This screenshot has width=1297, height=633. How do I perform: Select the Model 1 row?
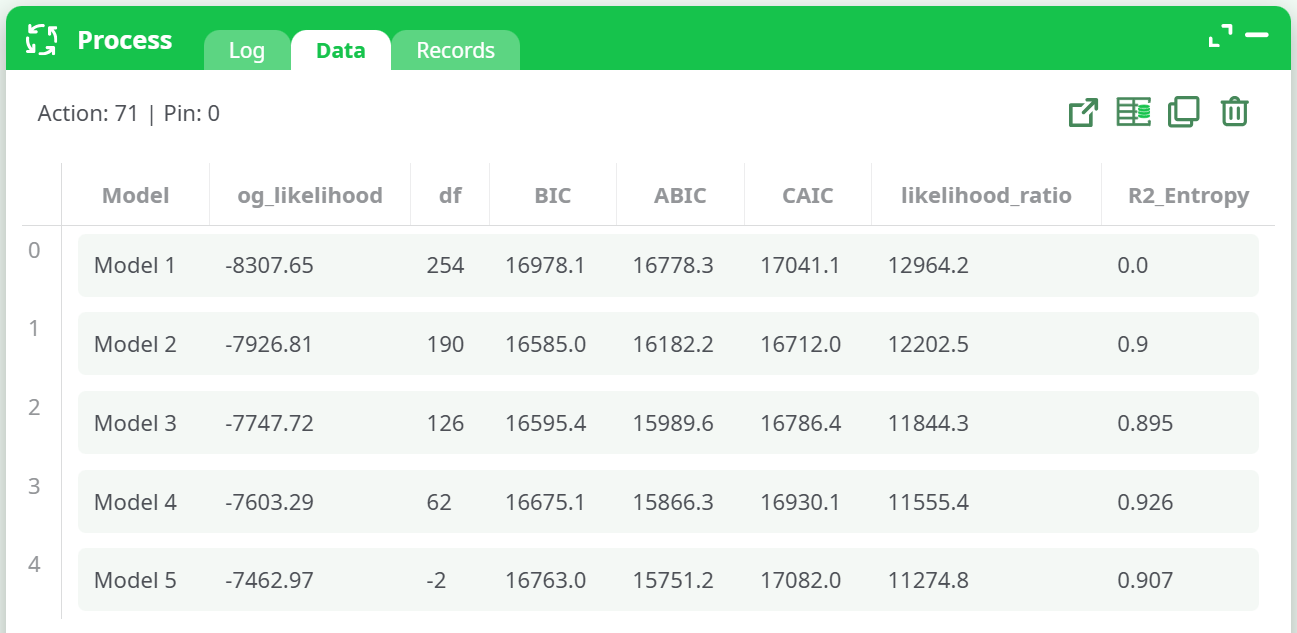point(668,266)
